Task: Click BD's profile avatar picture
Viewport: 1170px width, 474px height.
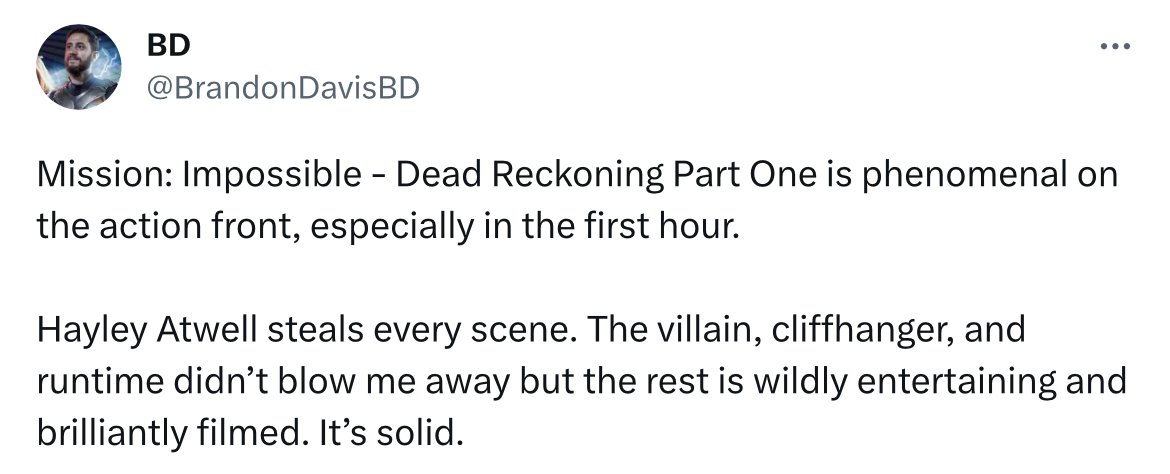Action: pyautogui.click(x=80, y=67)
